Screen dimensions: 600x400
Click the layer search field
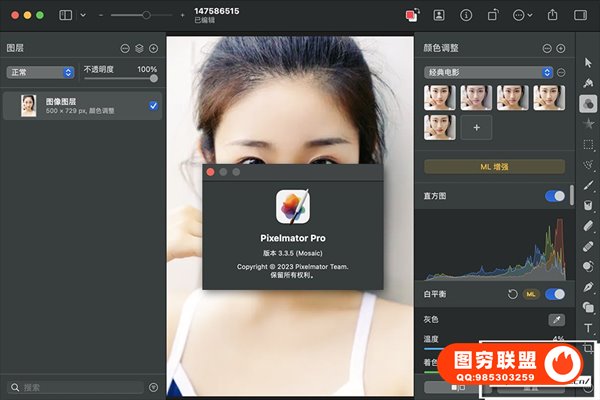tap(75, 386)
